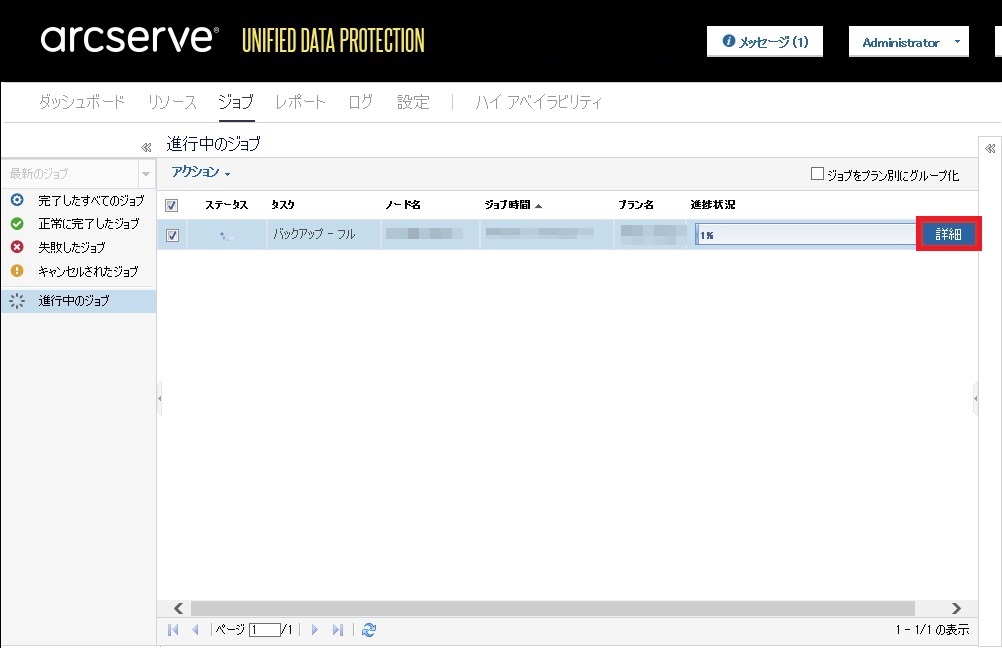Go to previous page arrow

pyautogui.click(x=195, y=630)
